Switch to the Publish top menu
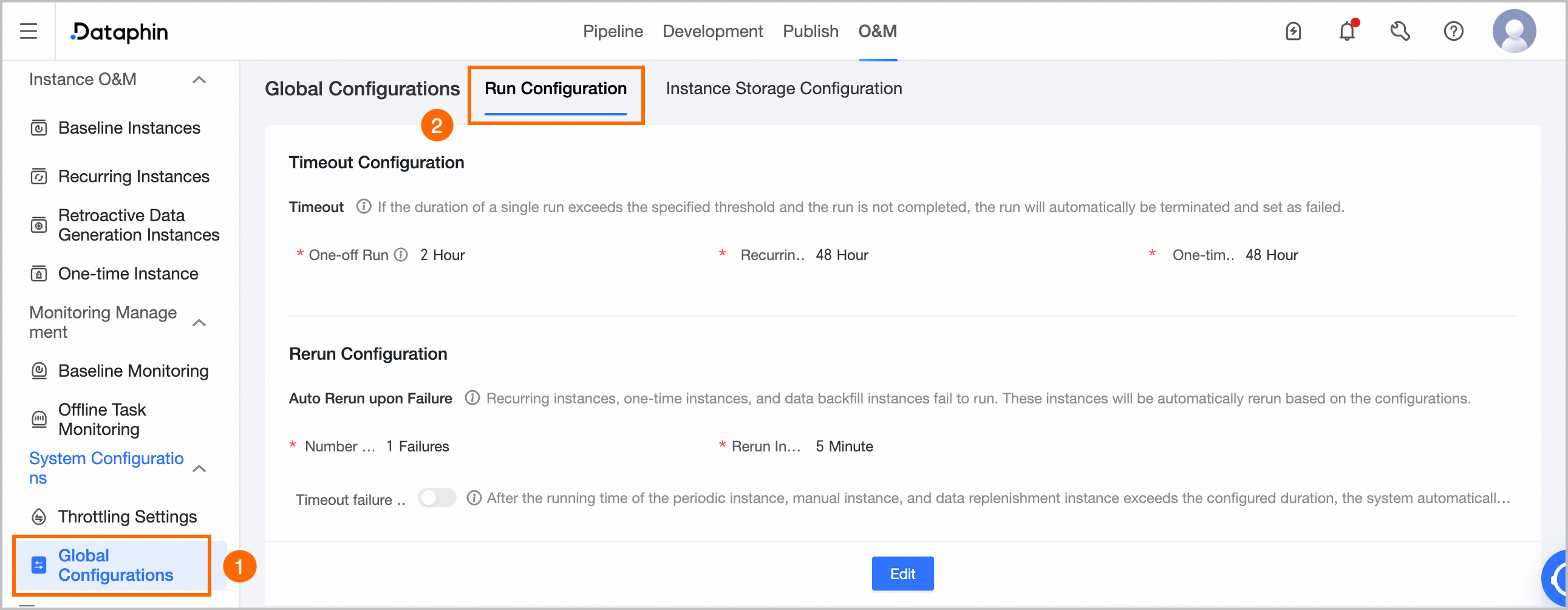1568x610 pixels. [x=811, y=31]
